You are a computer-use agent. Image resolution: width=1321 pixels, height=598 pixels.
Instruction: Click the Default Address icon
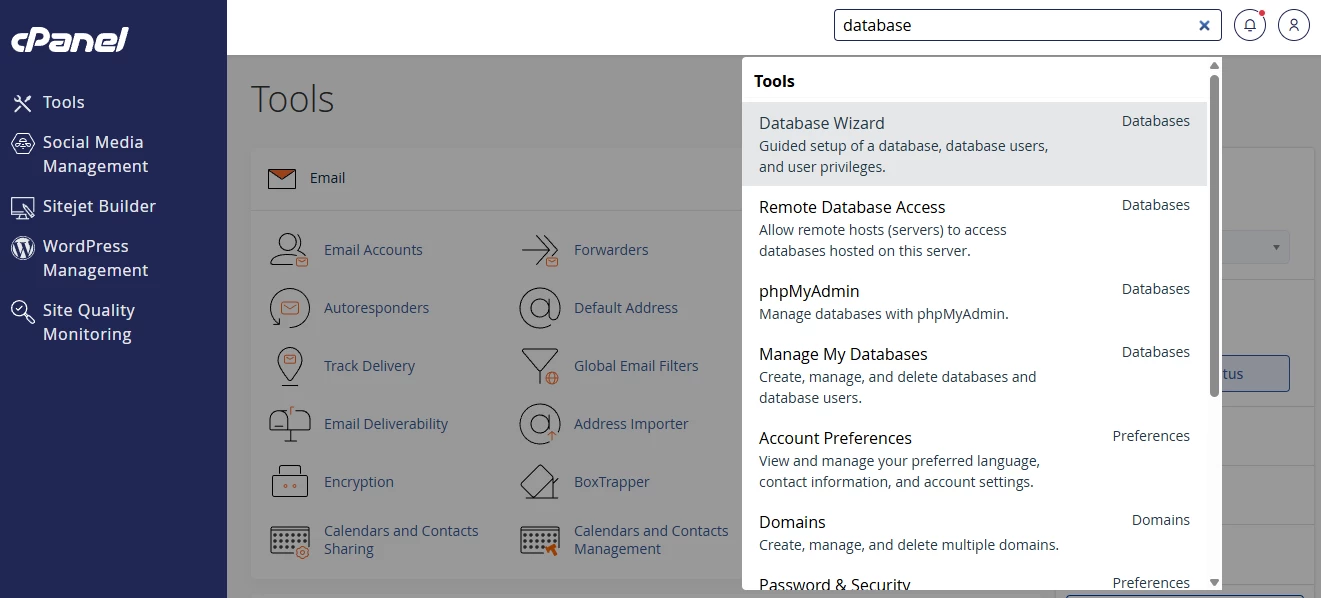coord(625,307)
